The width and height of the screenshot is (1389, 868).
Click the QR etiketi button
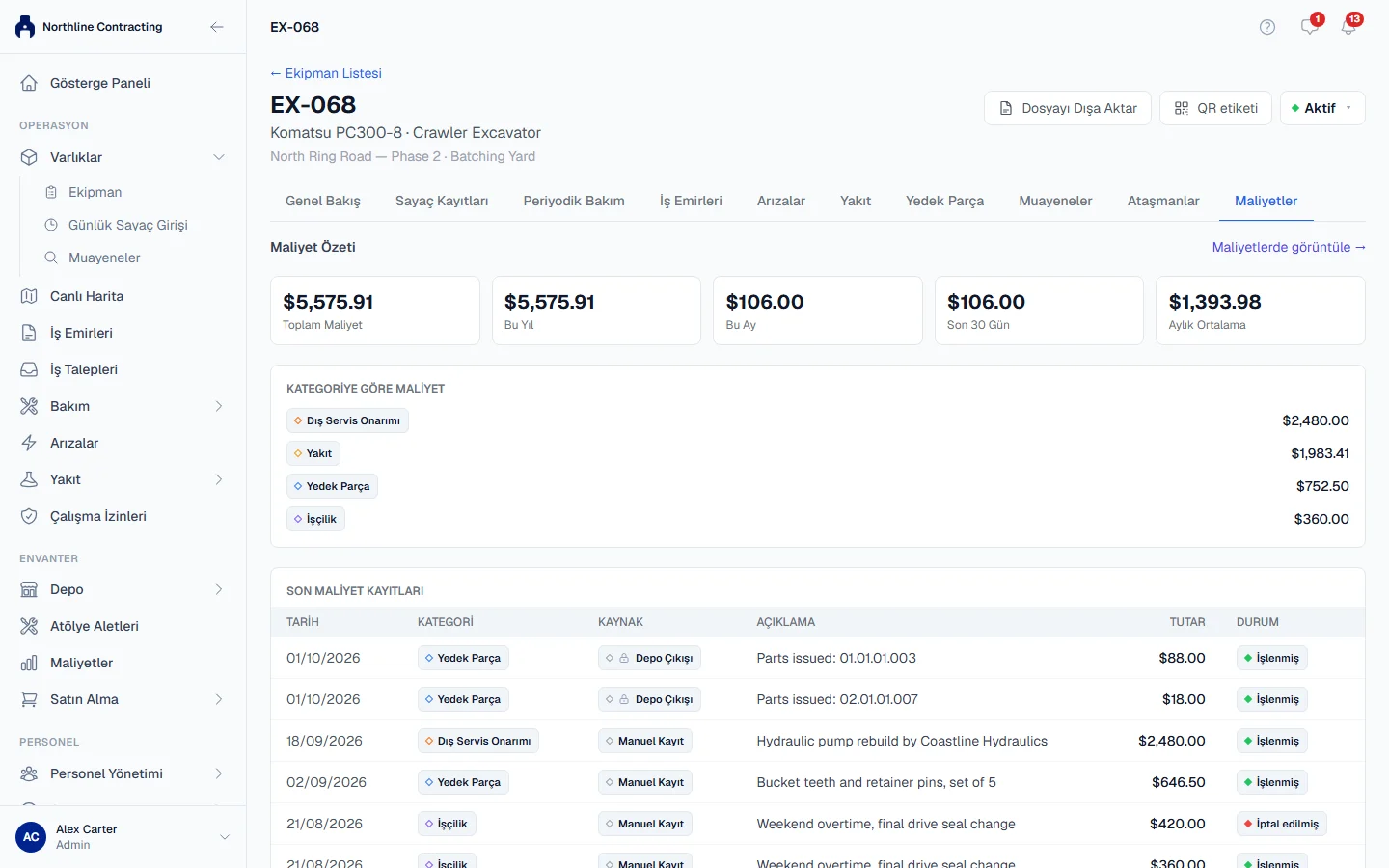tap(1215, 108)
